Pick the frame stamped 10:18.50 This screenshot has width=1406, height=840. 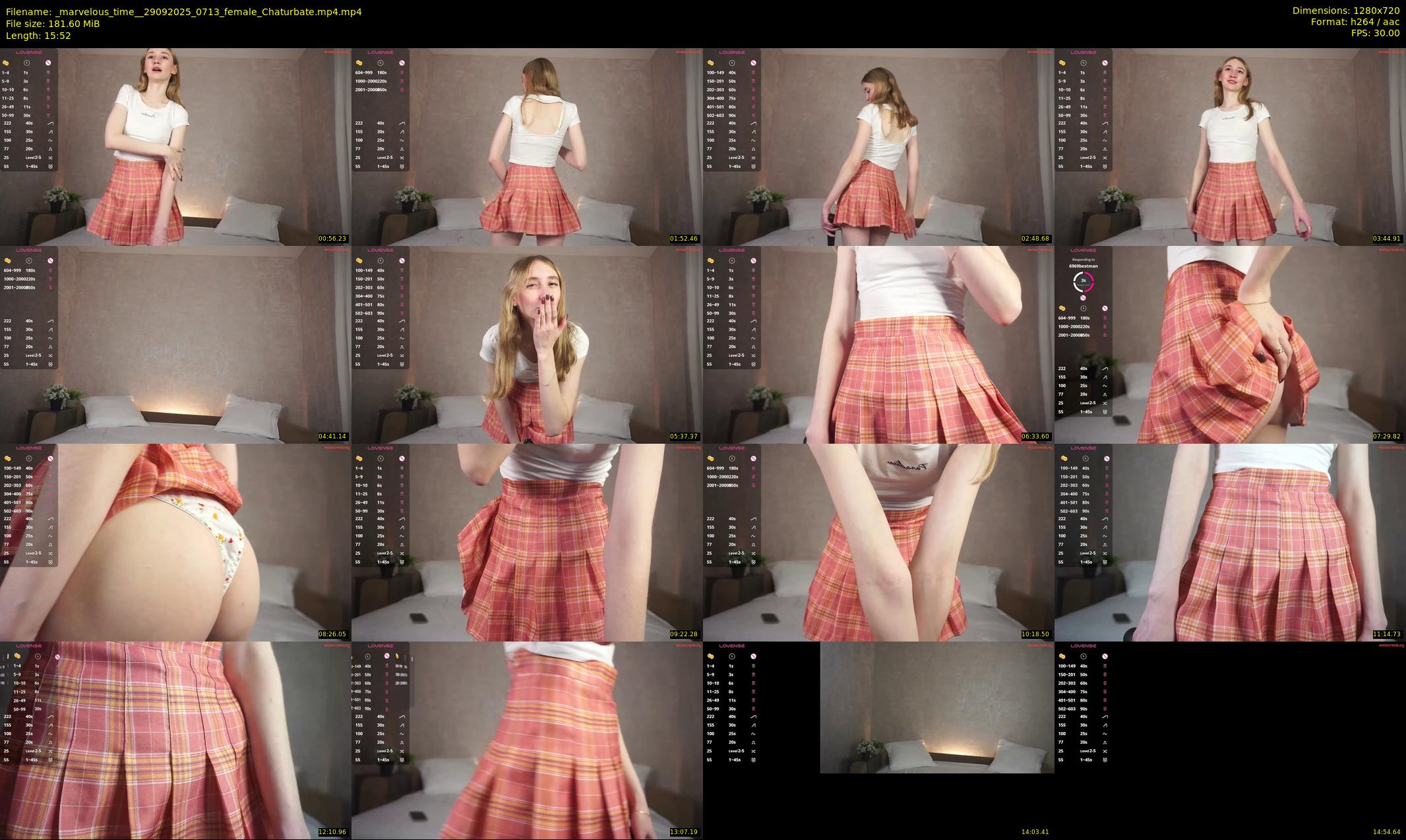point(878,542)
